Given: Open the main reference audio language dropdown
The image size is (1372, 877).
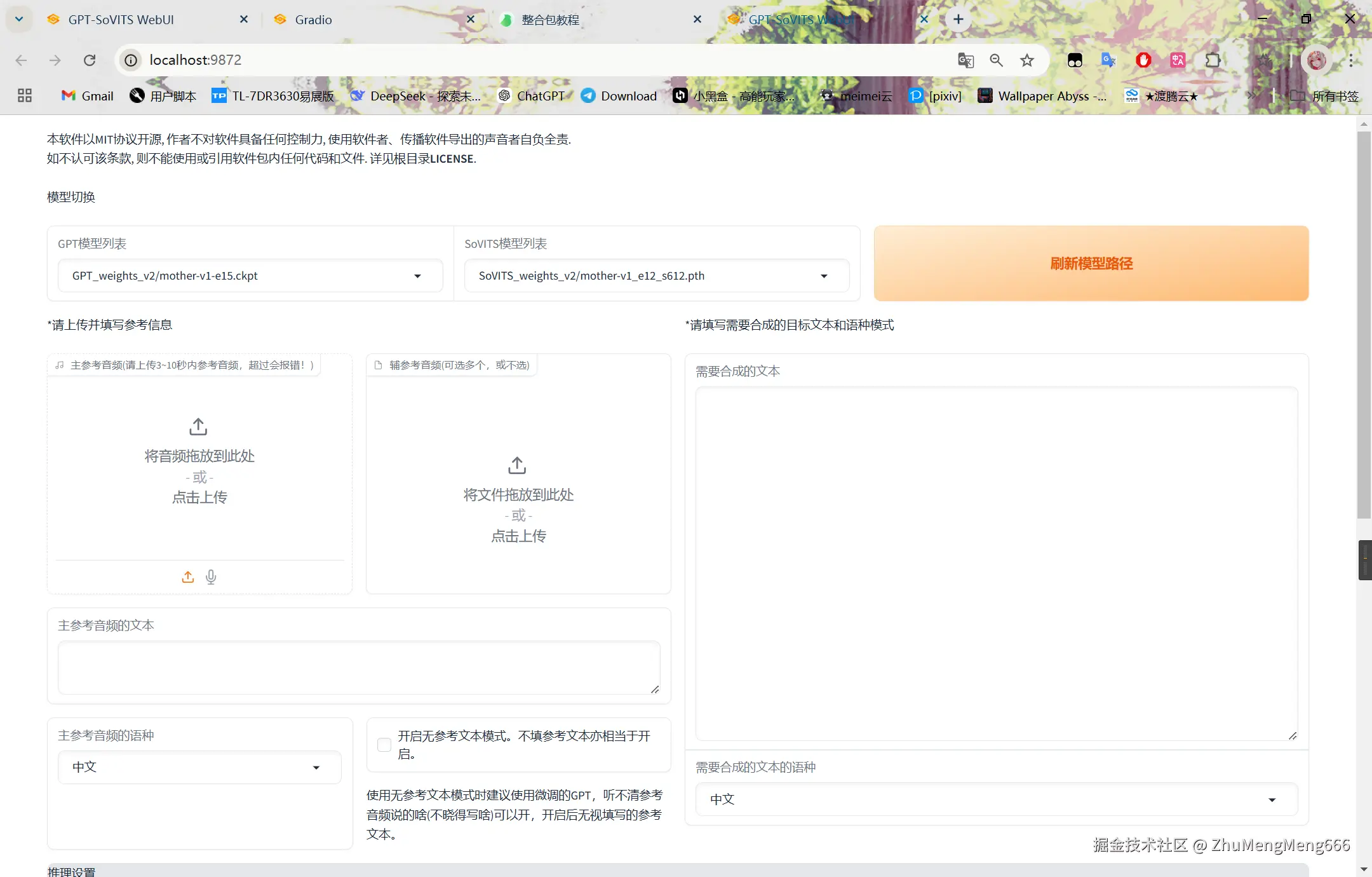Looking at the screenshot, I should coord(199,767).
